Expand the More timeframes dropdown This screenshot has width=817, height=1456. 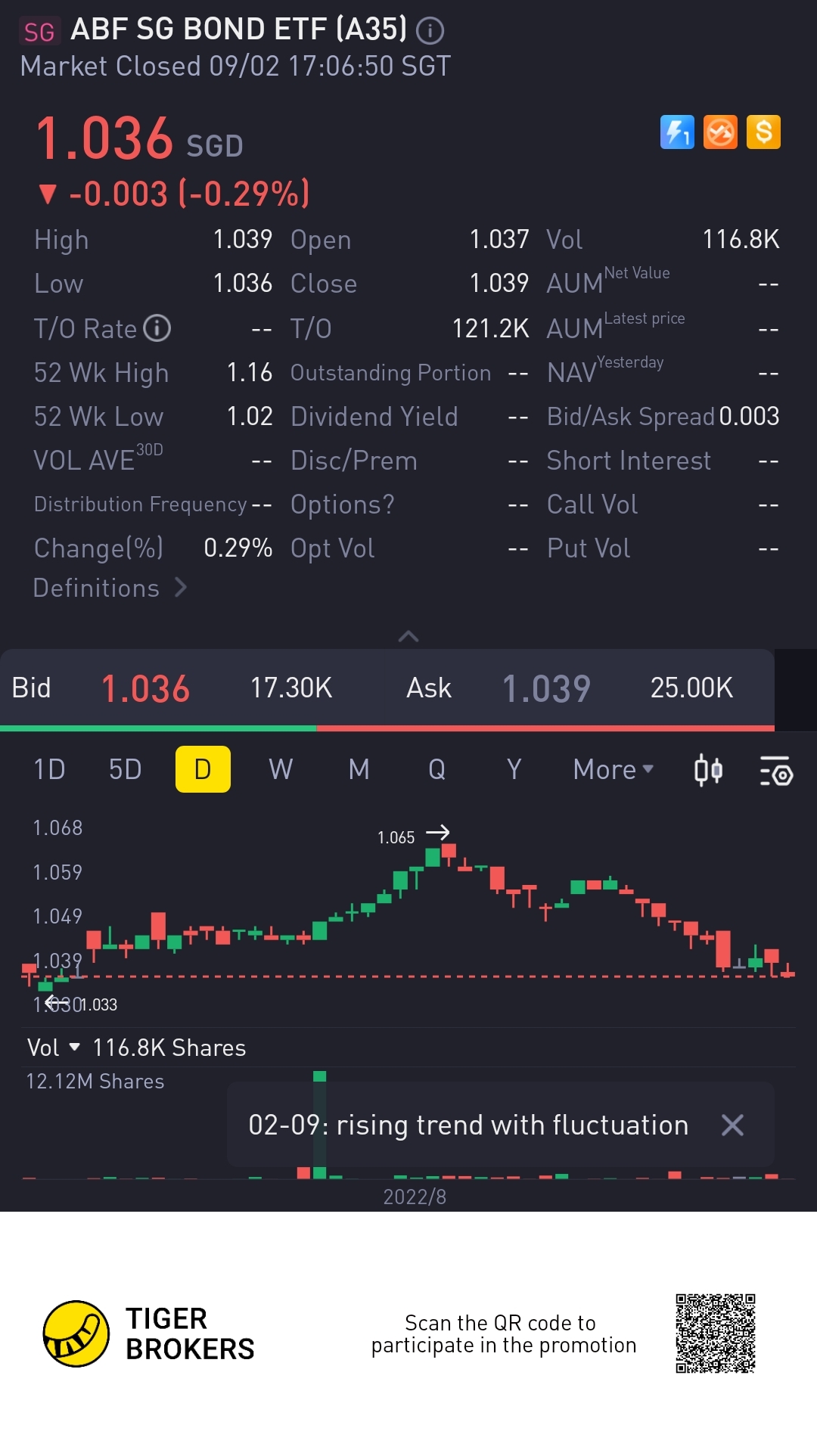pos(613,770)
